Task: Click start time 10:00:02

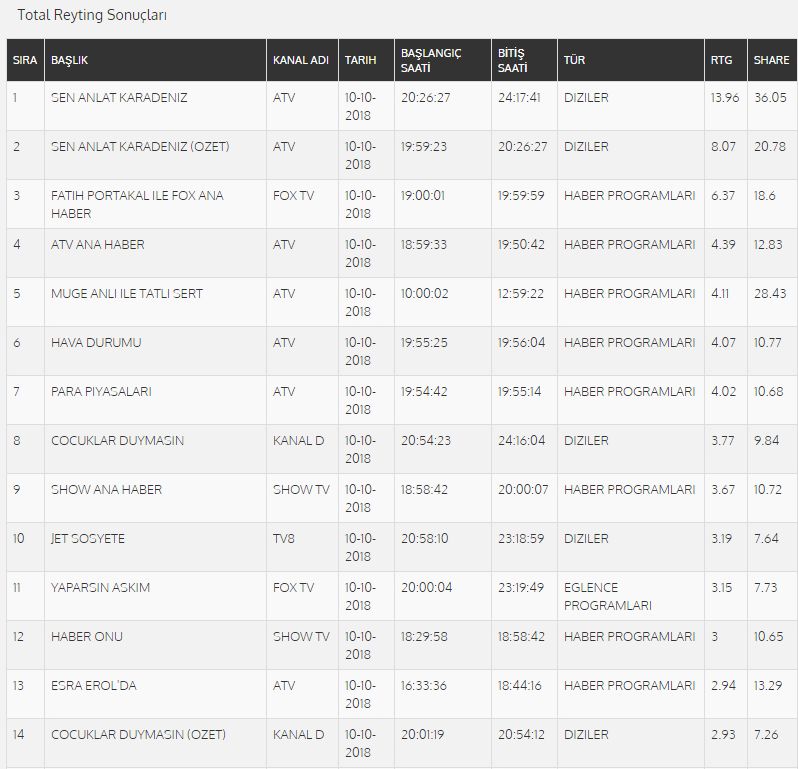Action: [x=424, y=294]
